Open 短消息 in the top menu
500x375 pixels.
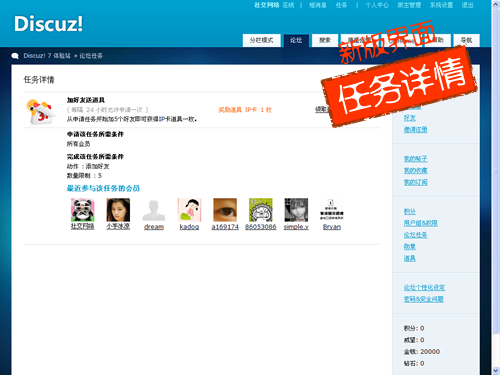pos(318,5)
